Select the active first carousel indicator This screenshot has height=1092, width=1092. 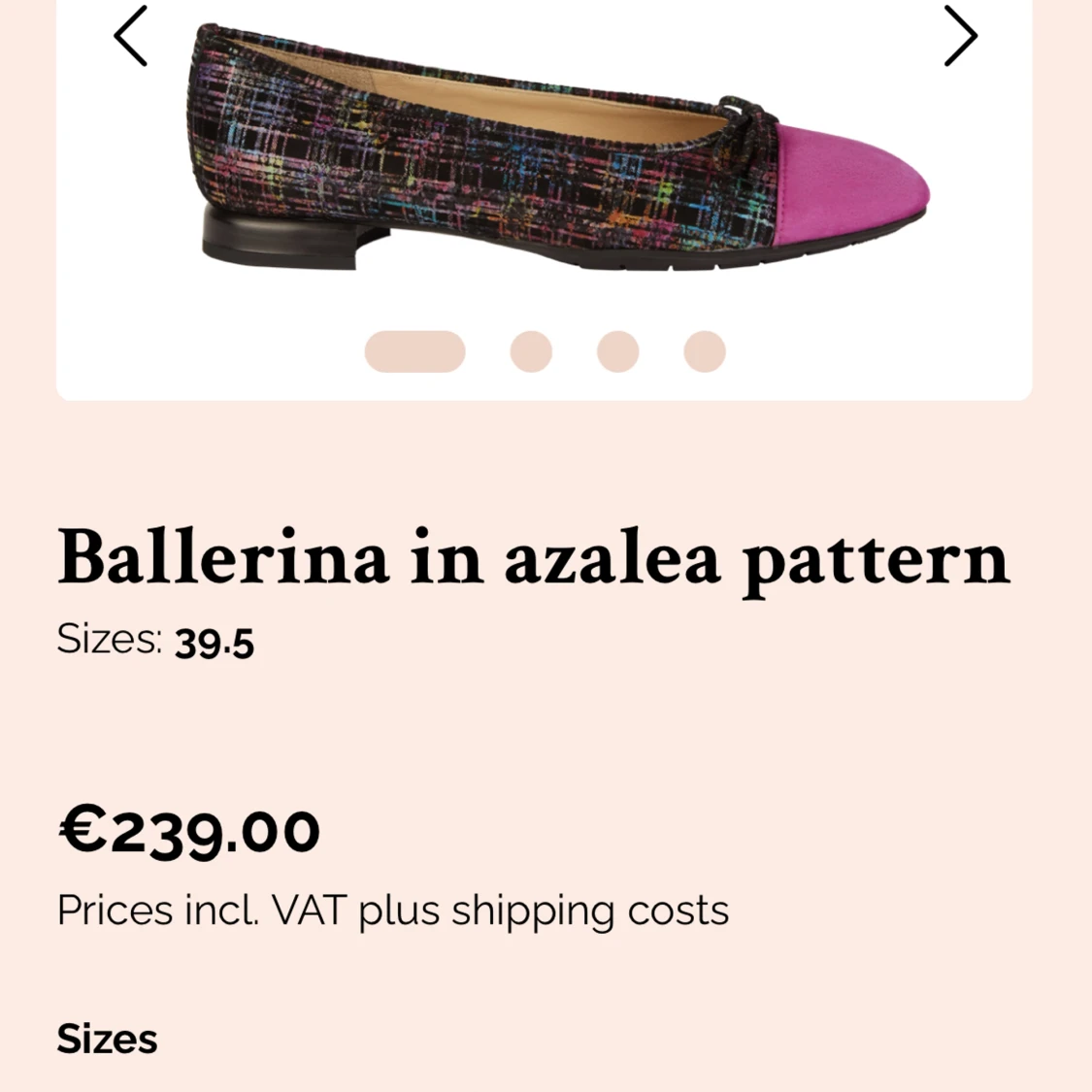[414, 351]
